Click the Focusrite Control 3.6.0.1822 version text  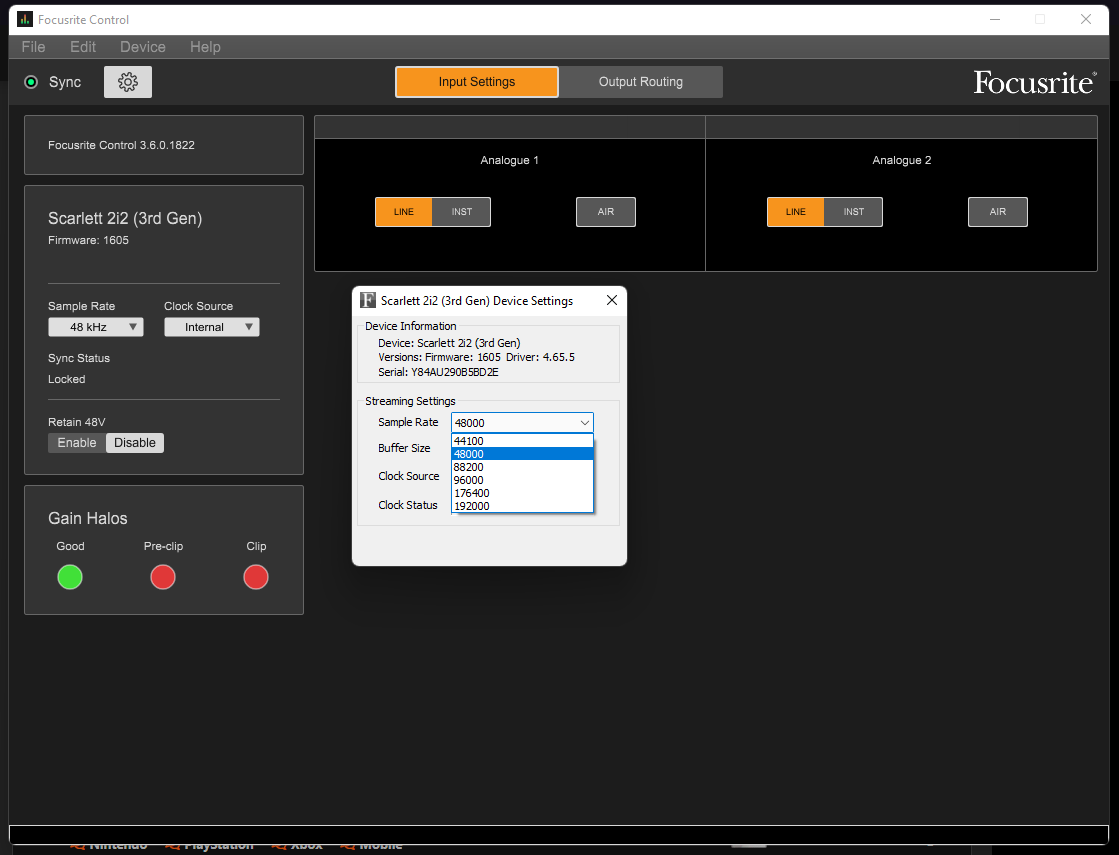(121, 145)
